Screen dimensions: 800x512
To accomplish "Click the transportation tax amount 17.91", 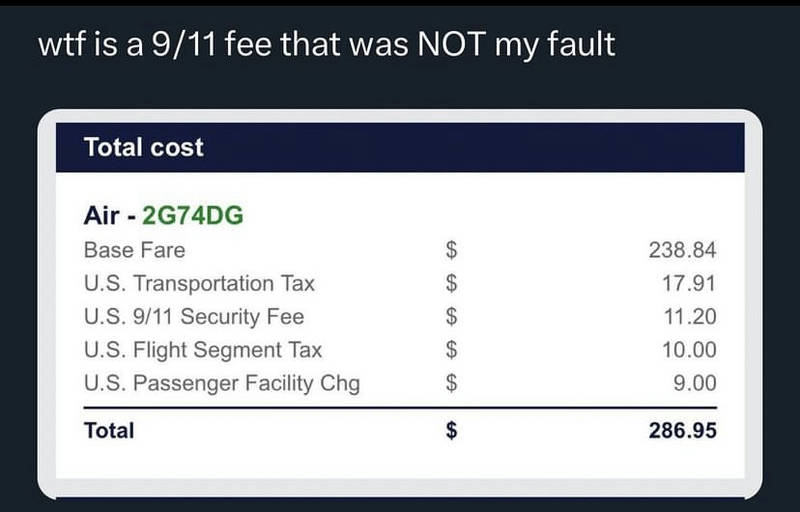I will point(688,284).
